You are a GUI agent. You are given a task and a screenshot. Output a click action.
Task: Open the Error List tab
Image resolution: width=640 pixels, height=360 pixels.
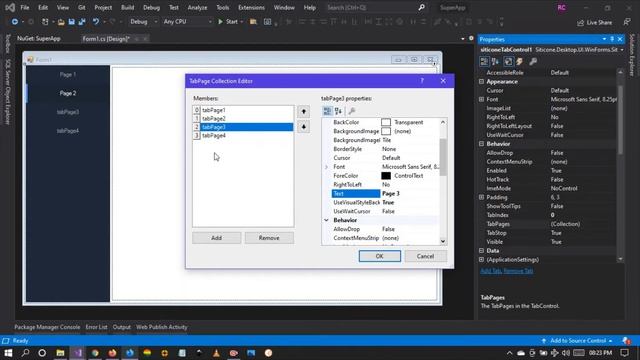tap(96, 327)
